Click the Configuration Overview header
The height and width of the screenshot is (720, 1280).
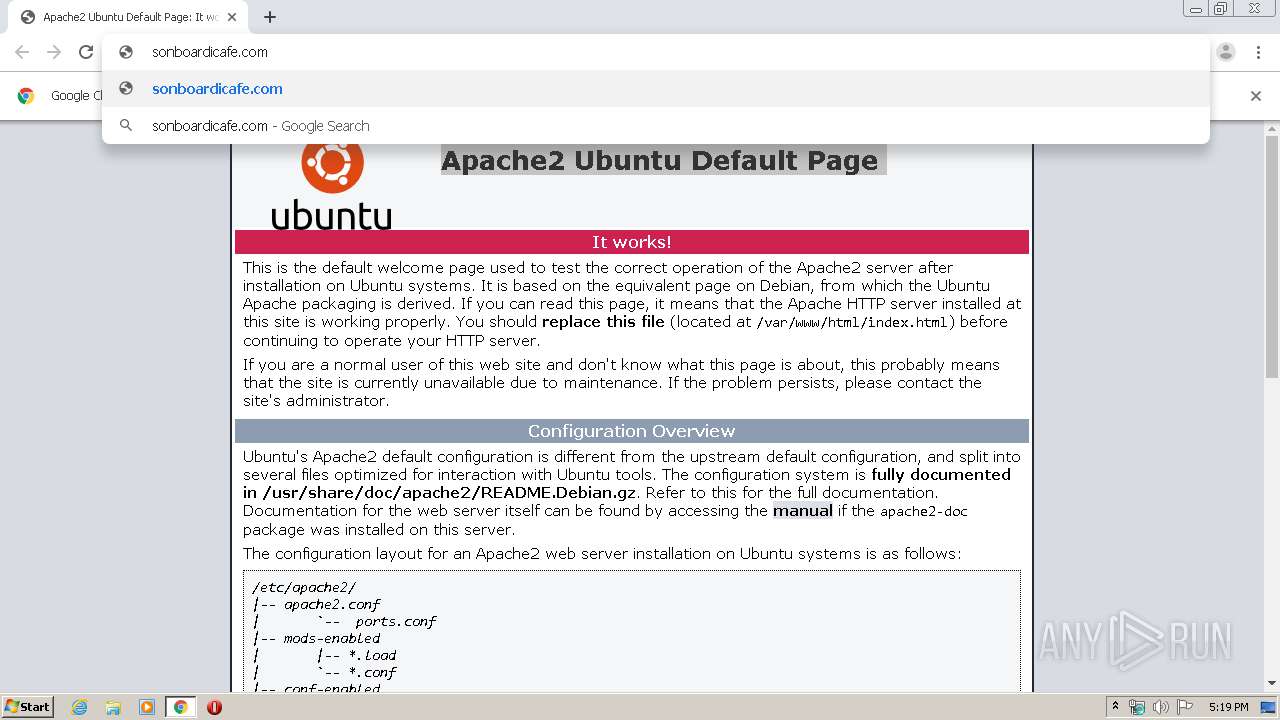[632, 431]
